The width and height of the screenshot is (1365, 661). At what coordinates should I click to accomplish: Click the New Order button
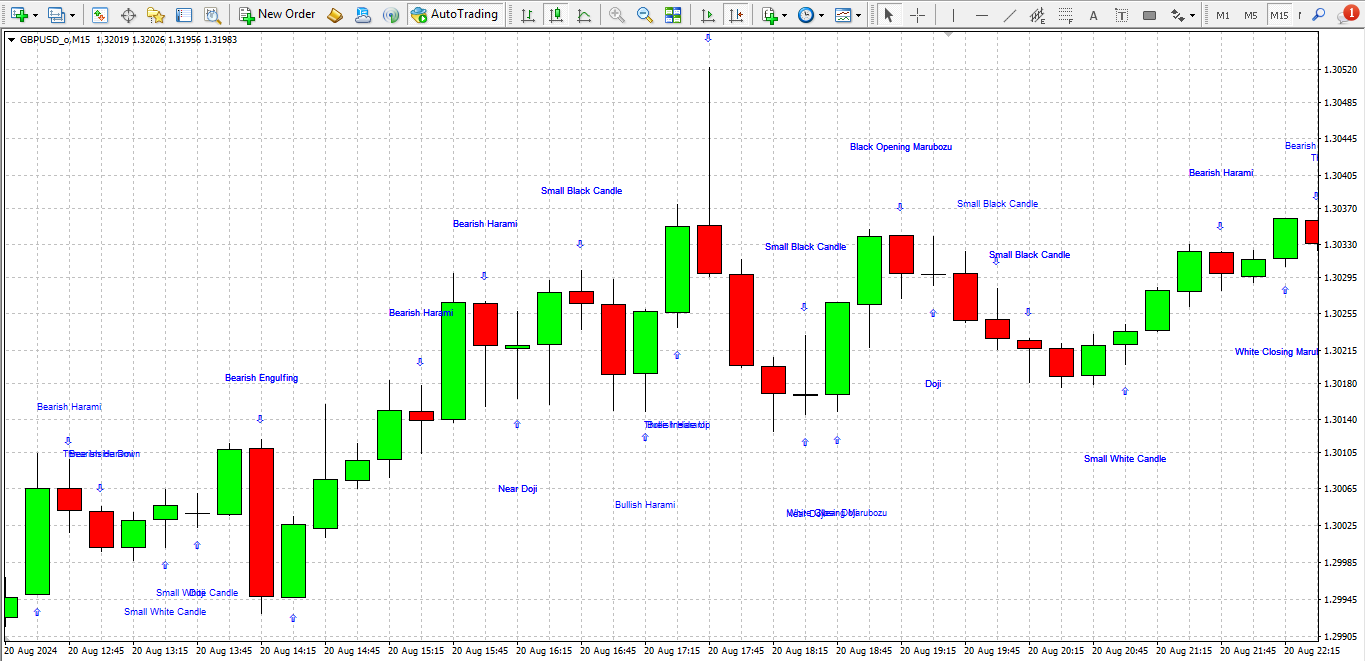click(276, 15)
